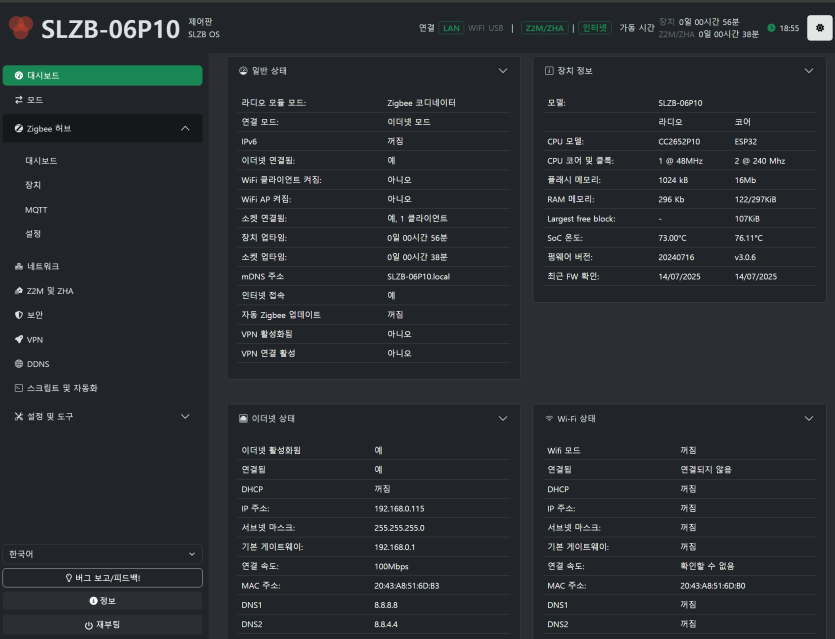Click the radio CPU model CC2652P10
The width and height of the screenshot is (835, 639).
pyautogui.click(x=679, y=142)
